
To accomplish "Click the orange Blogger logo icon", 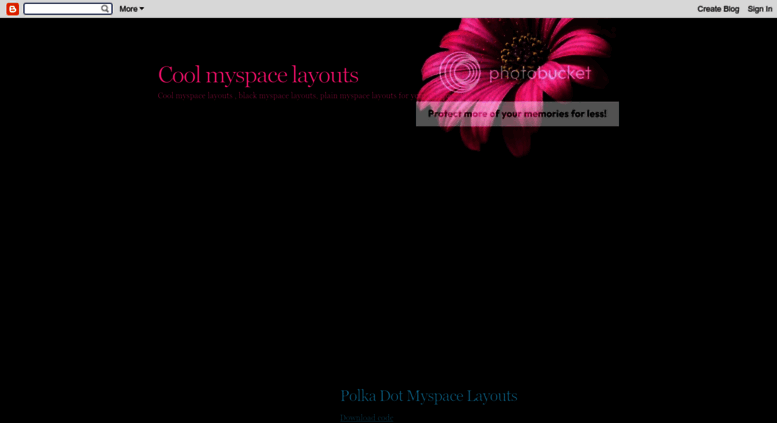I will pos(12,9).
